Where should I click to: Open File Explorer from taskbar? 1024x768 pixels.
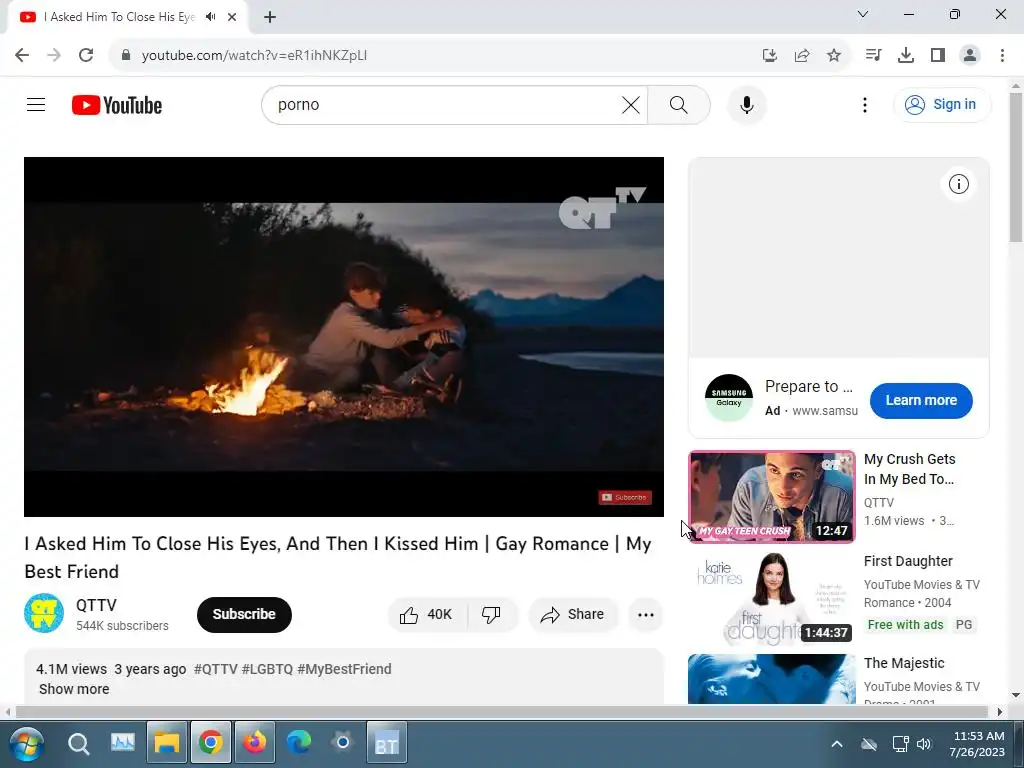tap(167, 743)
